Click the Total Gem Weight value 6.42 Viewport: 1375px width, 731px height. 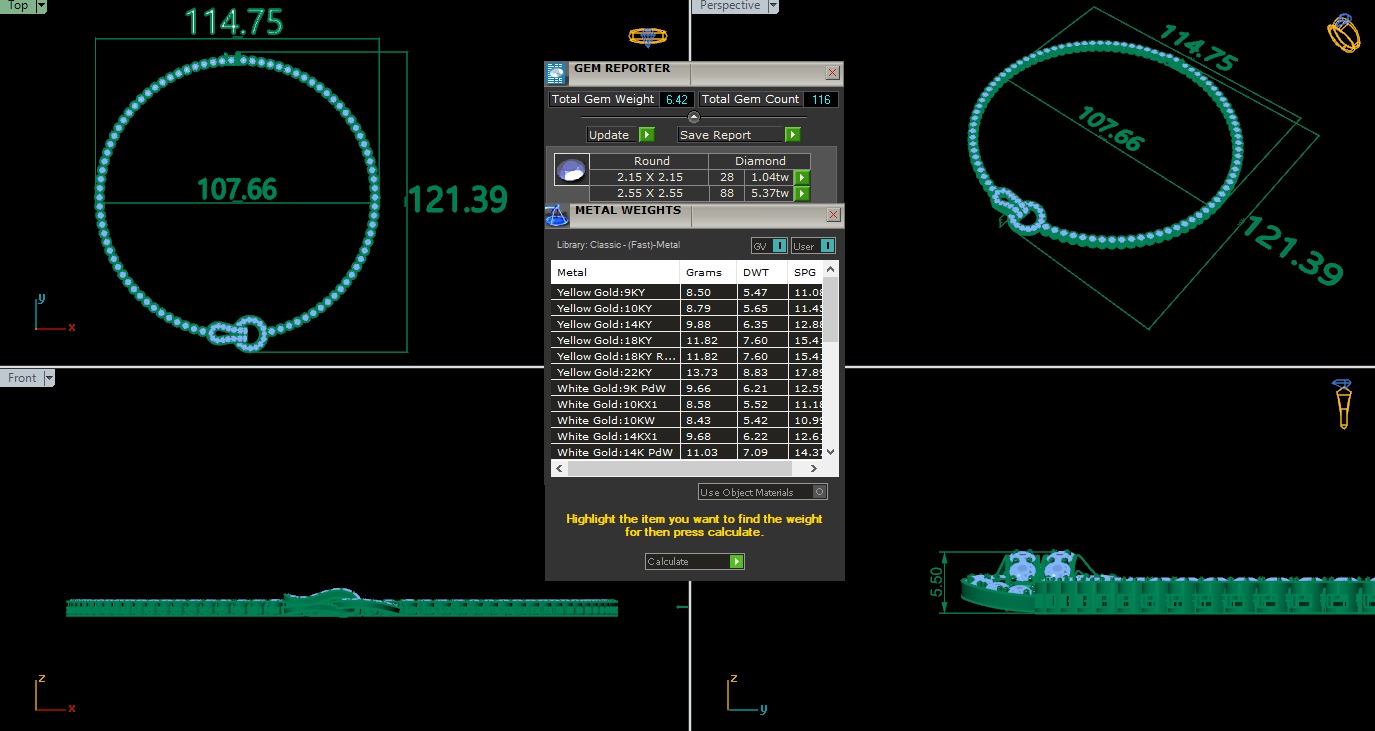[677, 99]
